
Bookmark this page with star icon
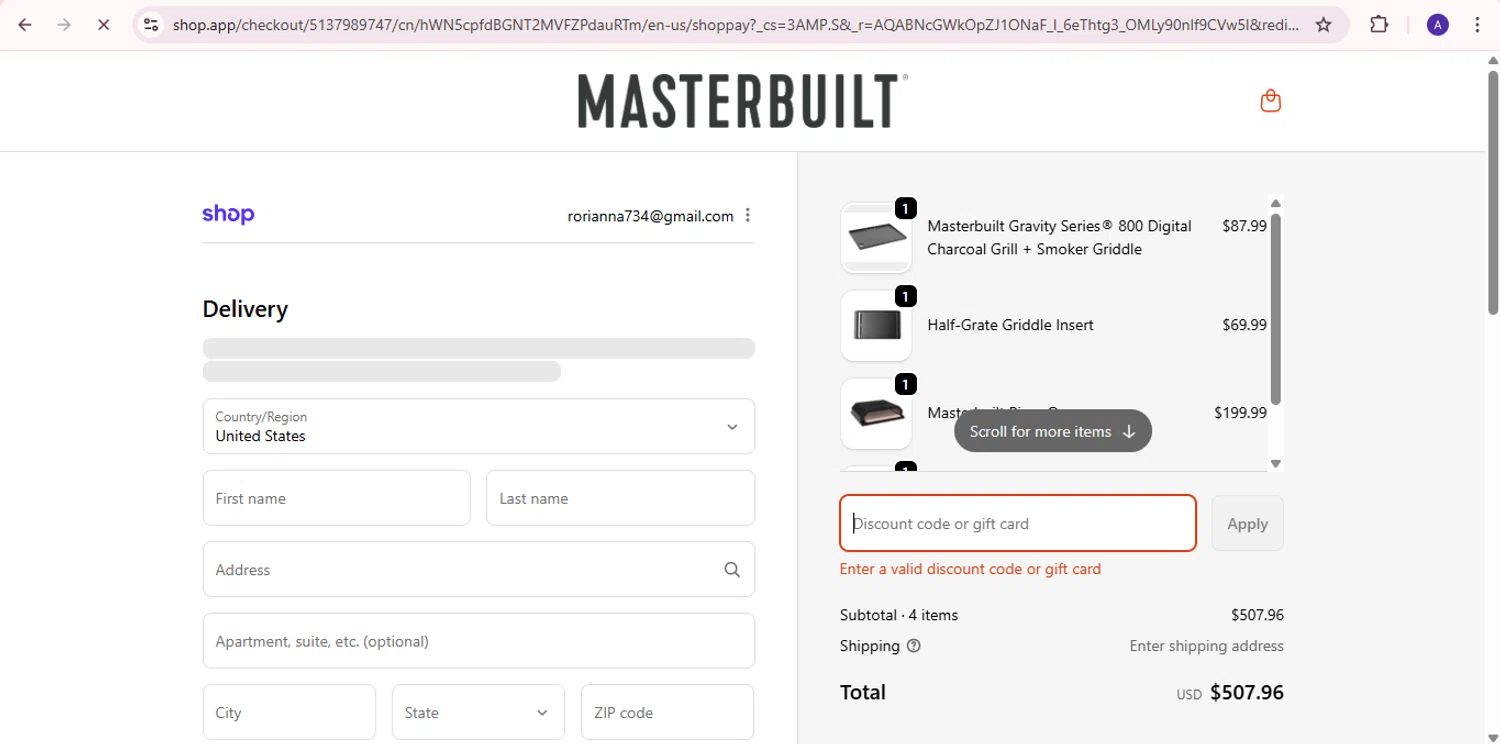(x=1323, y=25)
